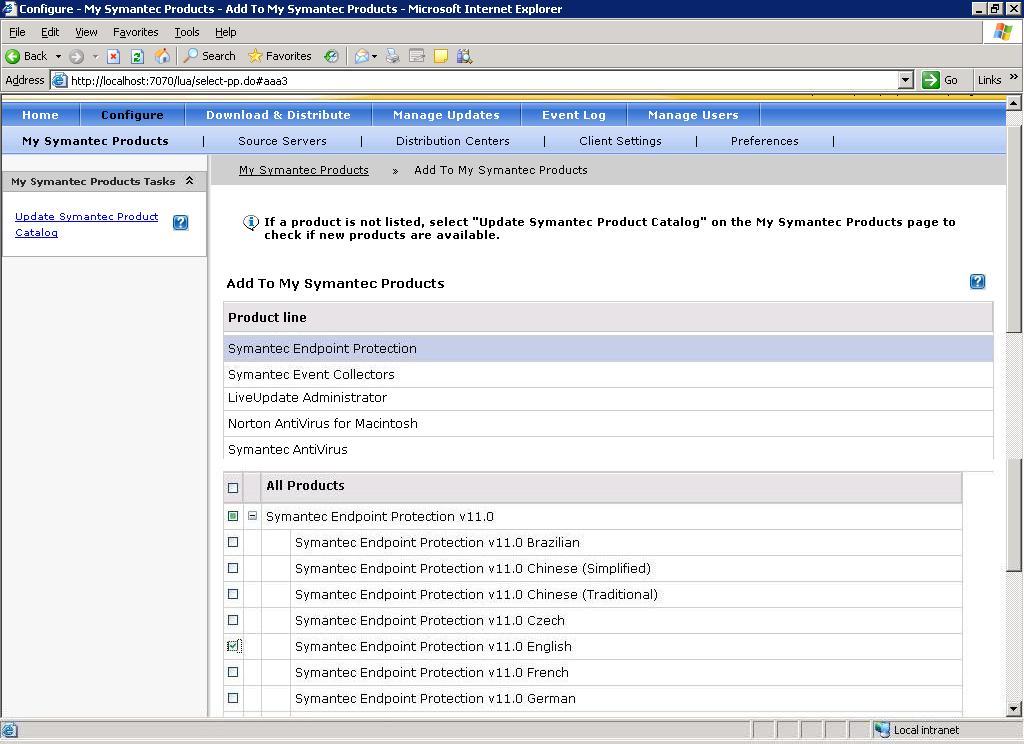Click the Back arrow icon in IE toolbar

click(12, 56)
